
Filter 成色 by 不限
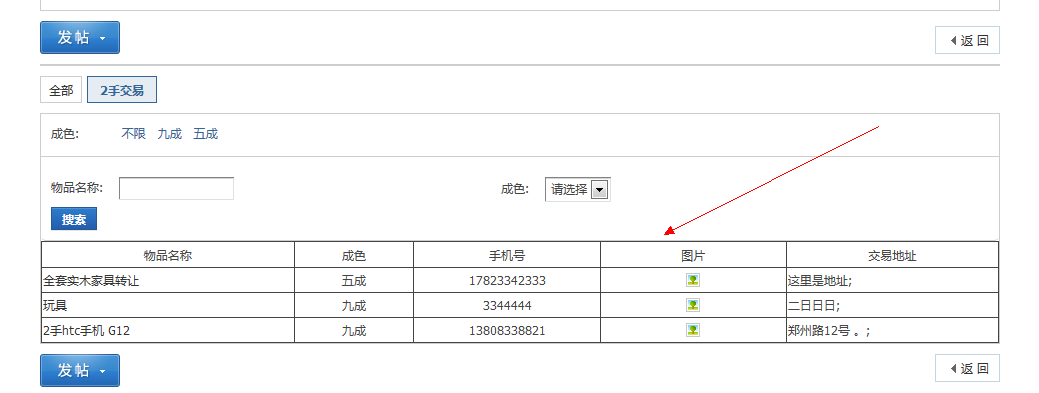point(133,134)
